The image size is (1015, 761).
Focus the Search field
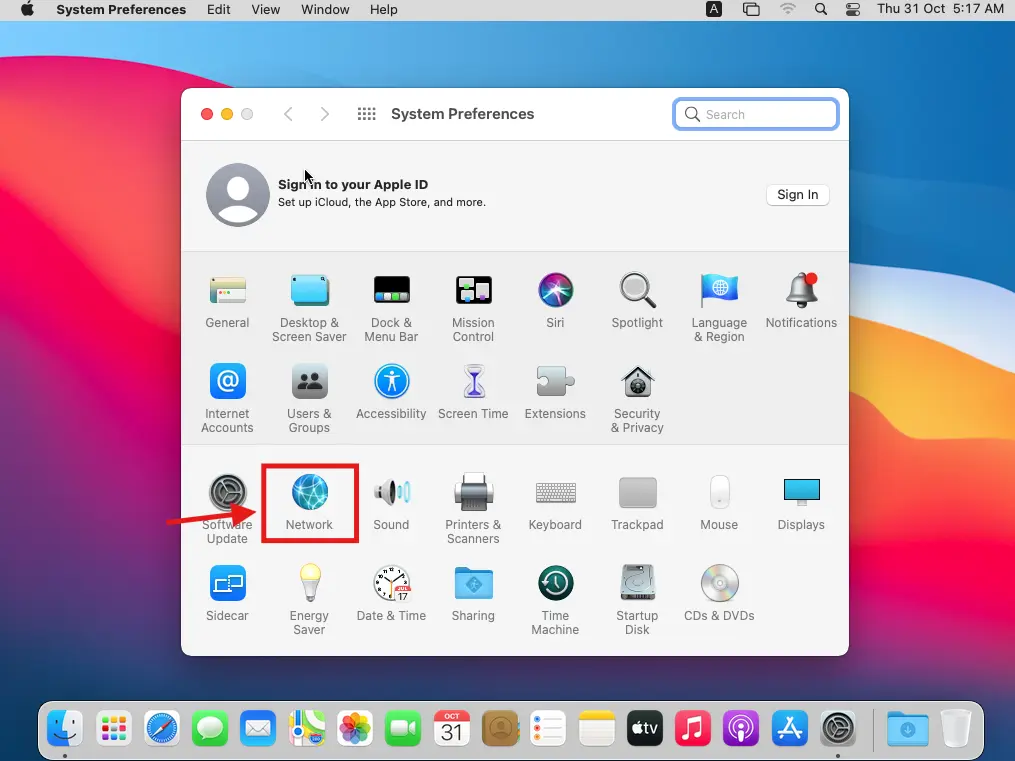(x=756, y=115)
